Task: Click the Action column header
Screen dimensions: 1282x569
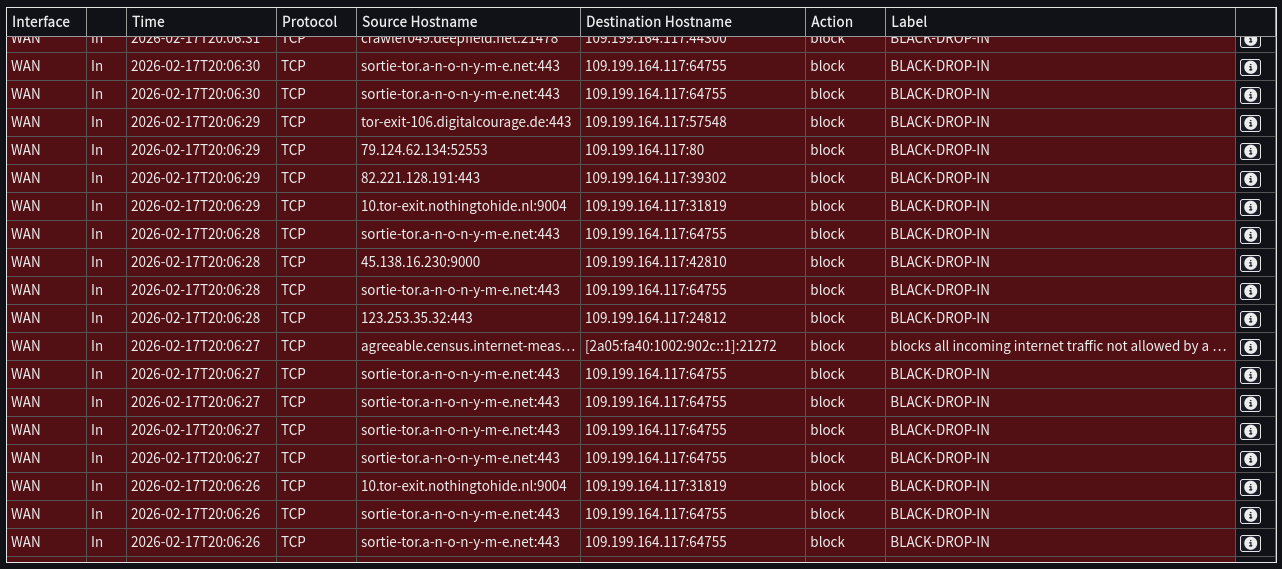Action: click(831, 21)
